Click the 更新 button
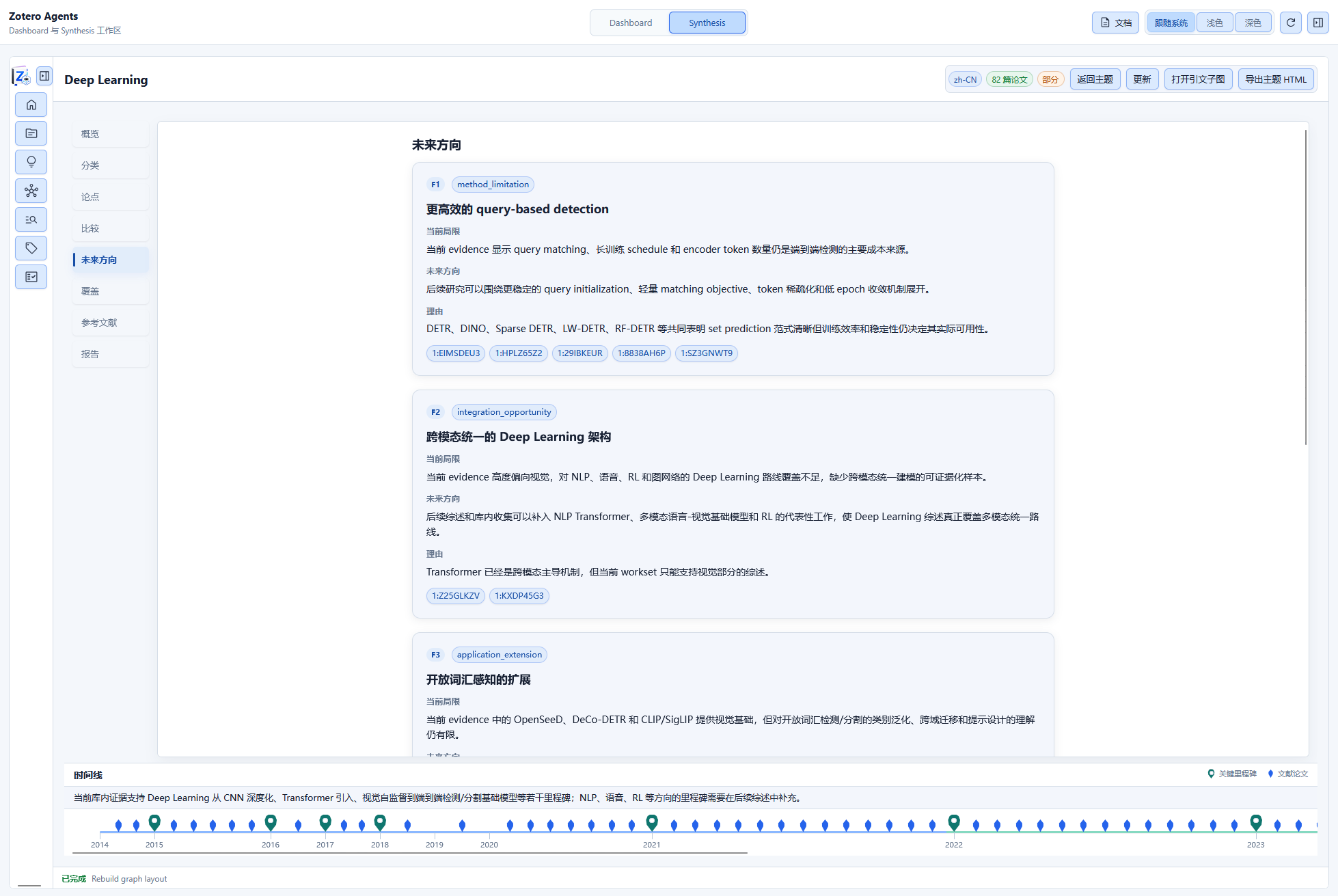The image size is (1338, 896). (1142, 79)
